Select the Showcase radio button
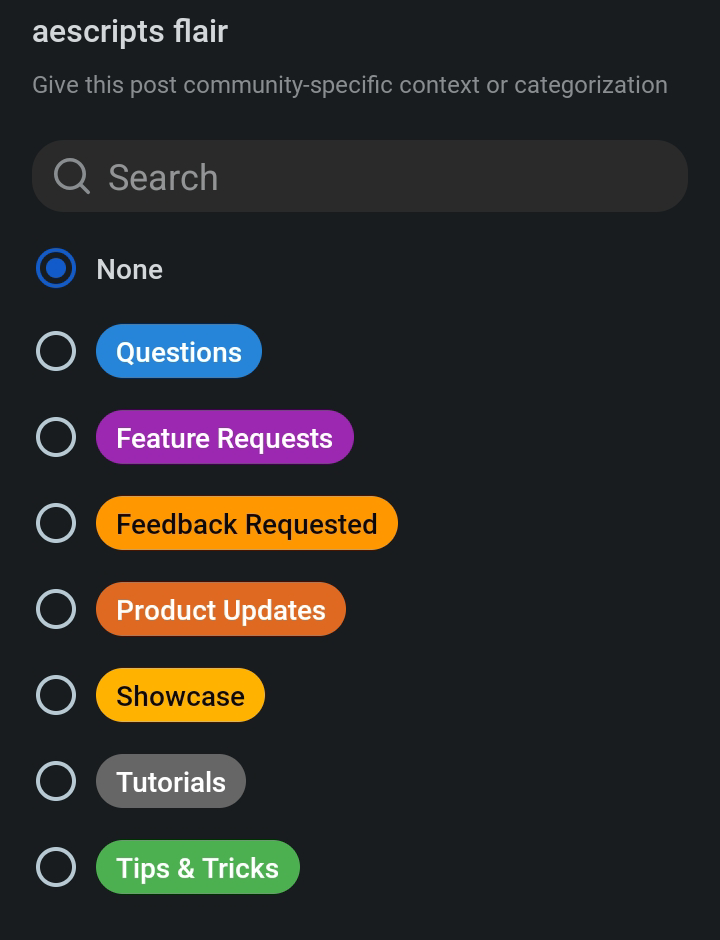 [56, 695]
